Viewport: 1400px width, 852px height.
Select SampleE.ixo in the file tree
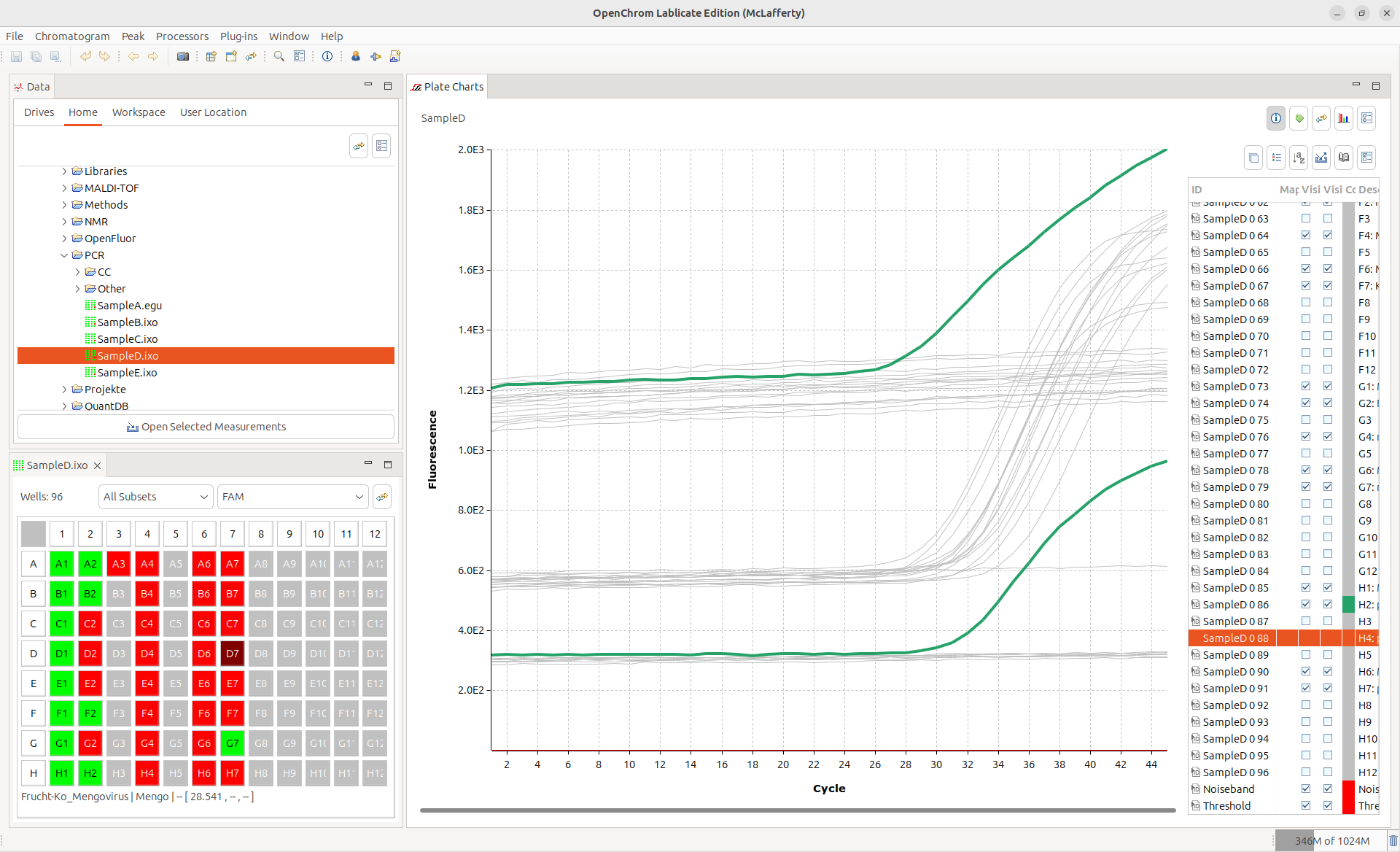(x=127, y=373)
